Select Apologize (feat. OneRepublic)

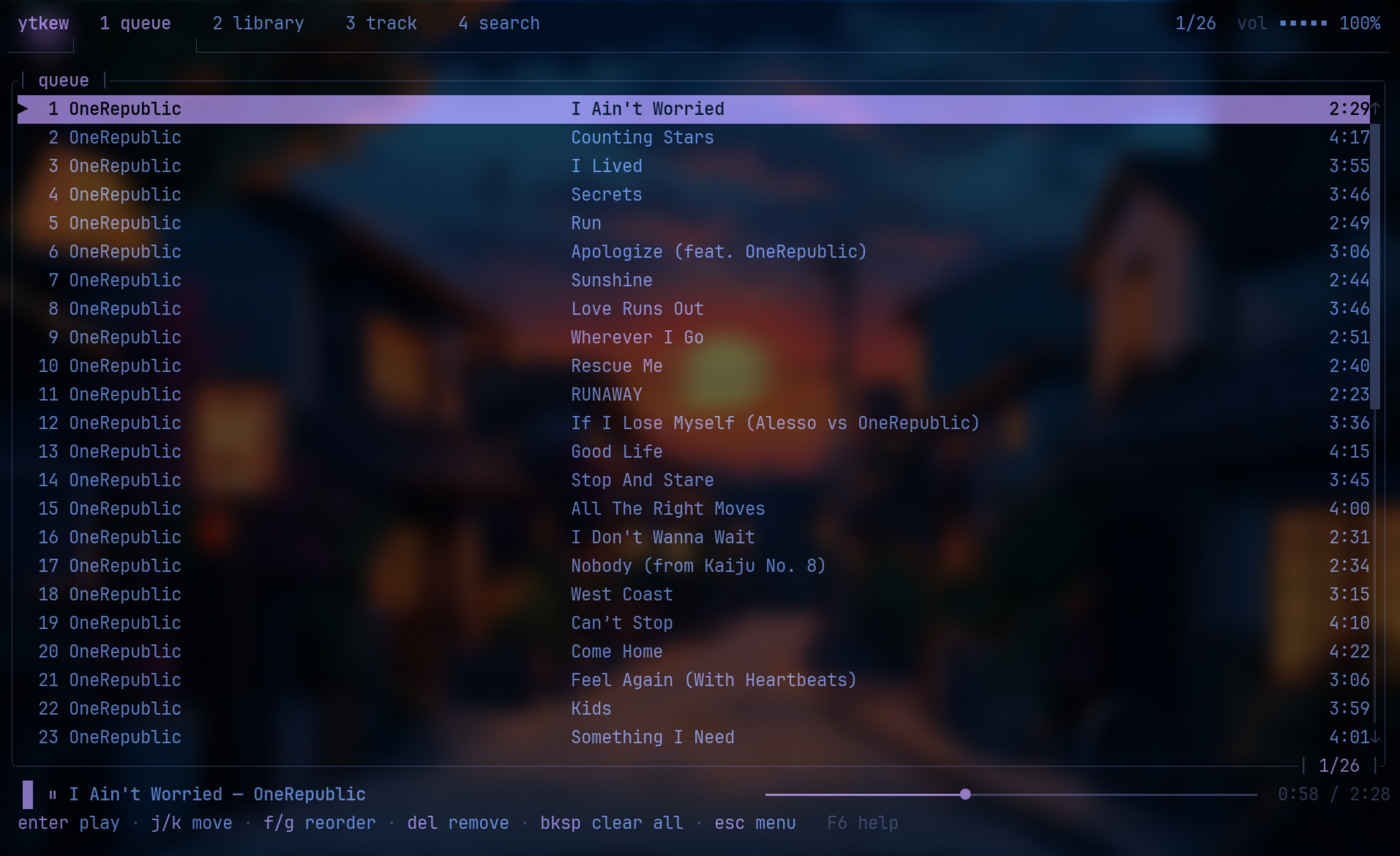693,251
